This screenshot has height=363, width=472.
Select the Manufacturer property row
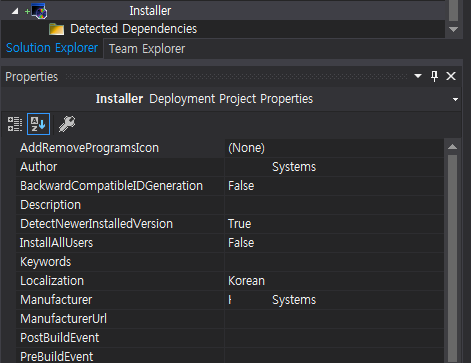pos(120,300)
